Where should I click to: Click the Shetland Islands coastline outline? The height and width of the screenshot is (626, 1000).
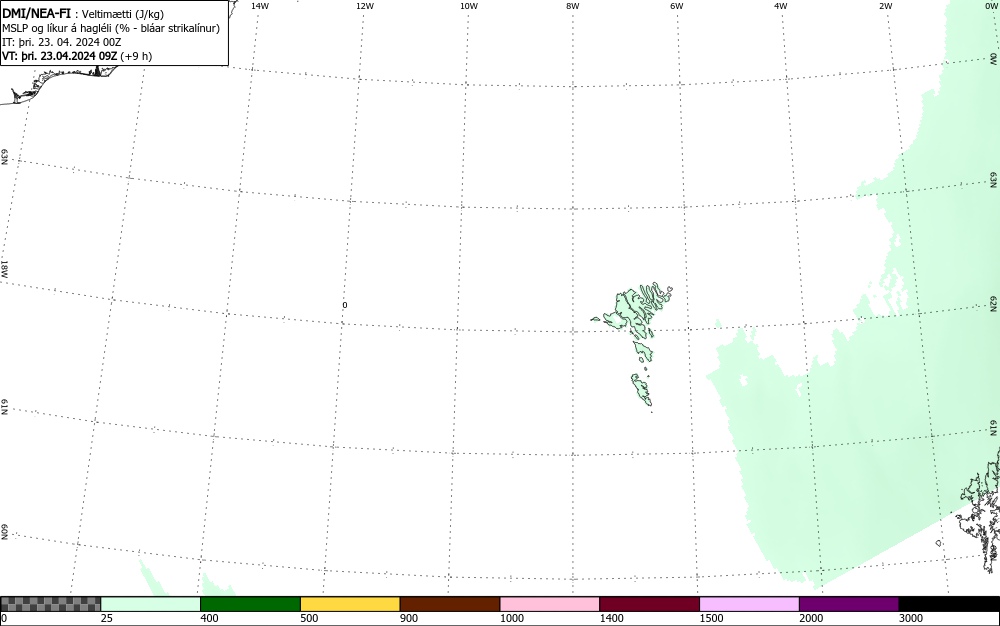(x=980, y=510)
